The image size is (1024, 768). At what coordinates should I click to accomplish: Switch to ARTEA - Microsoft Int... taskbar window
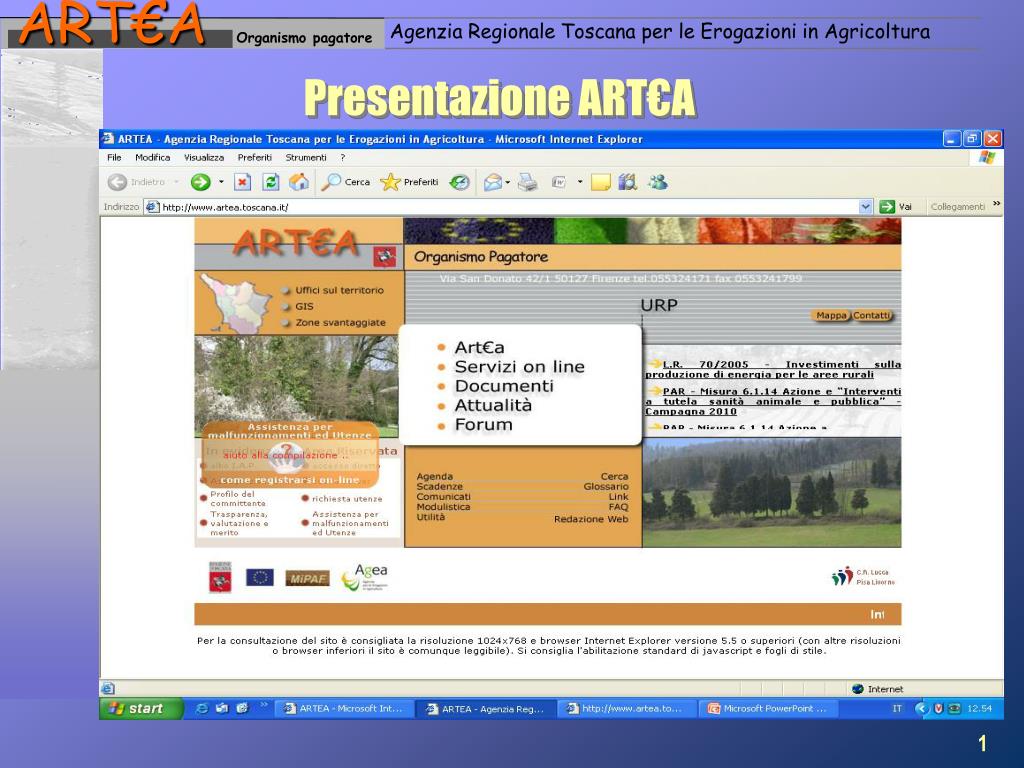[x=345, y=709]
